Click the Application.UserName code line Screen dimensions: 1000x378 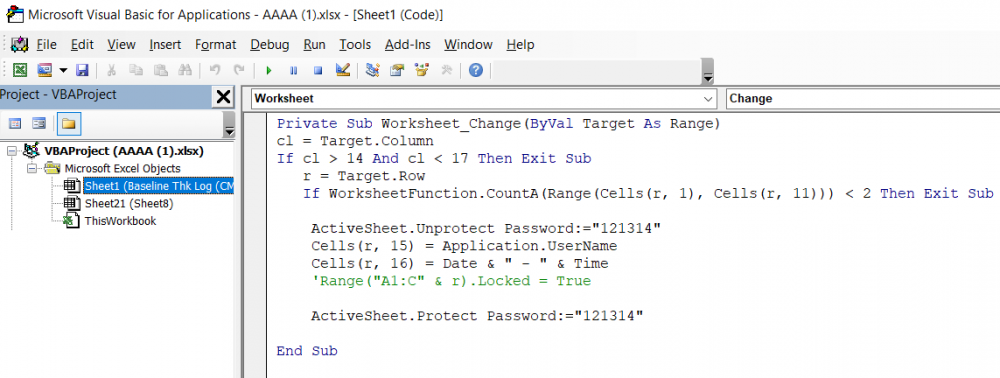[464, 246]
